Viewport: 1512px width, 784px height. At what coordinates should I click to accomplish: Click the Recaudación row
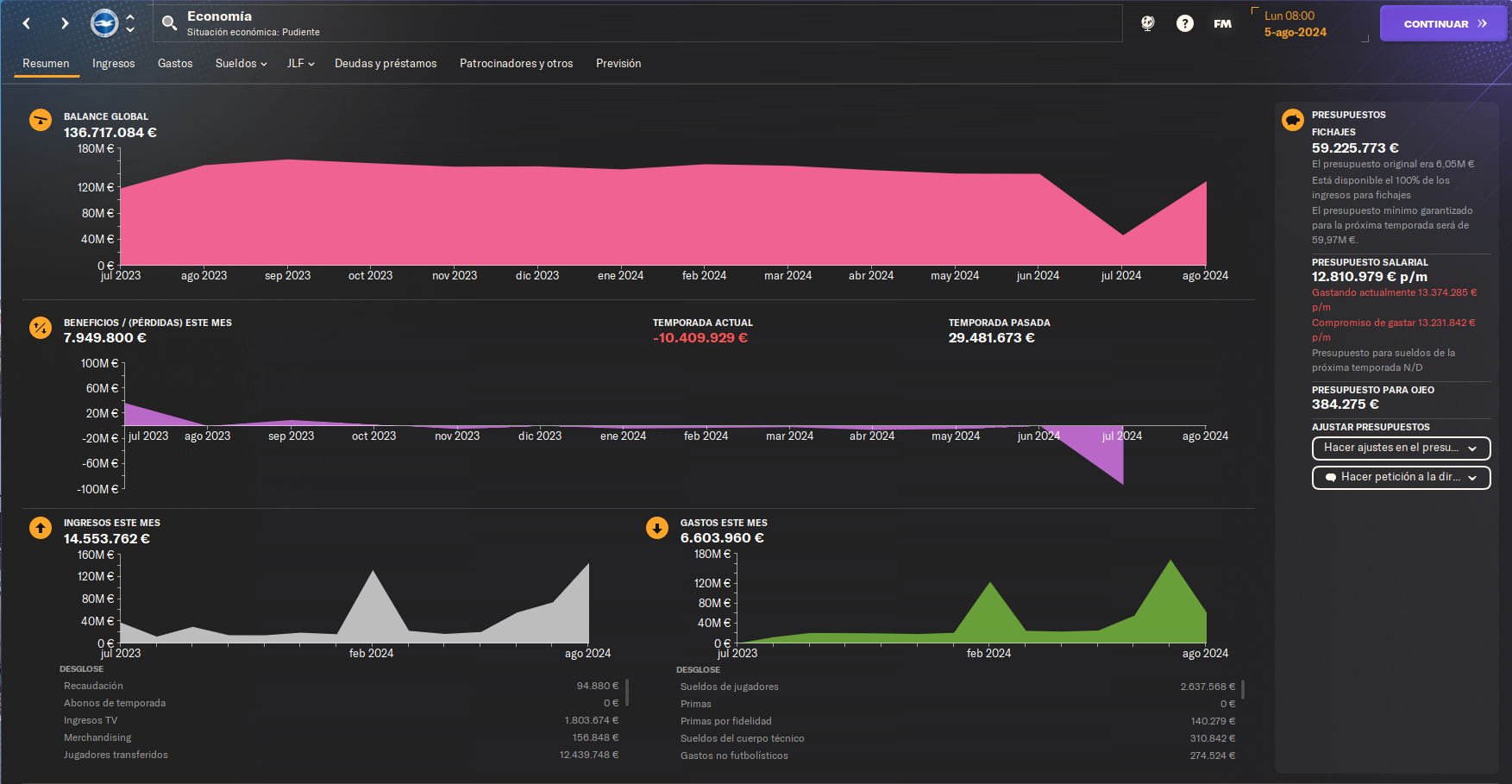coord(342,686)
